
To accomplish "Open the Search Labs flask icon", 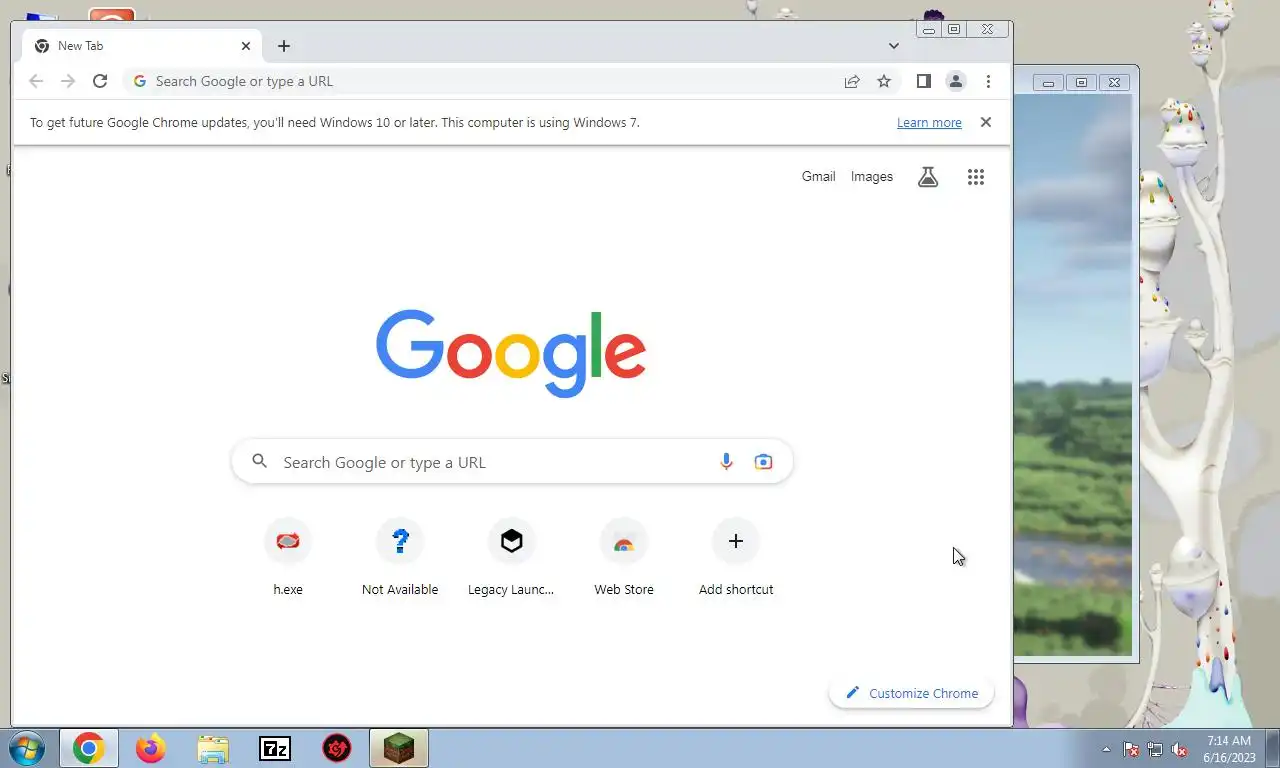I will tap(928, 177).
